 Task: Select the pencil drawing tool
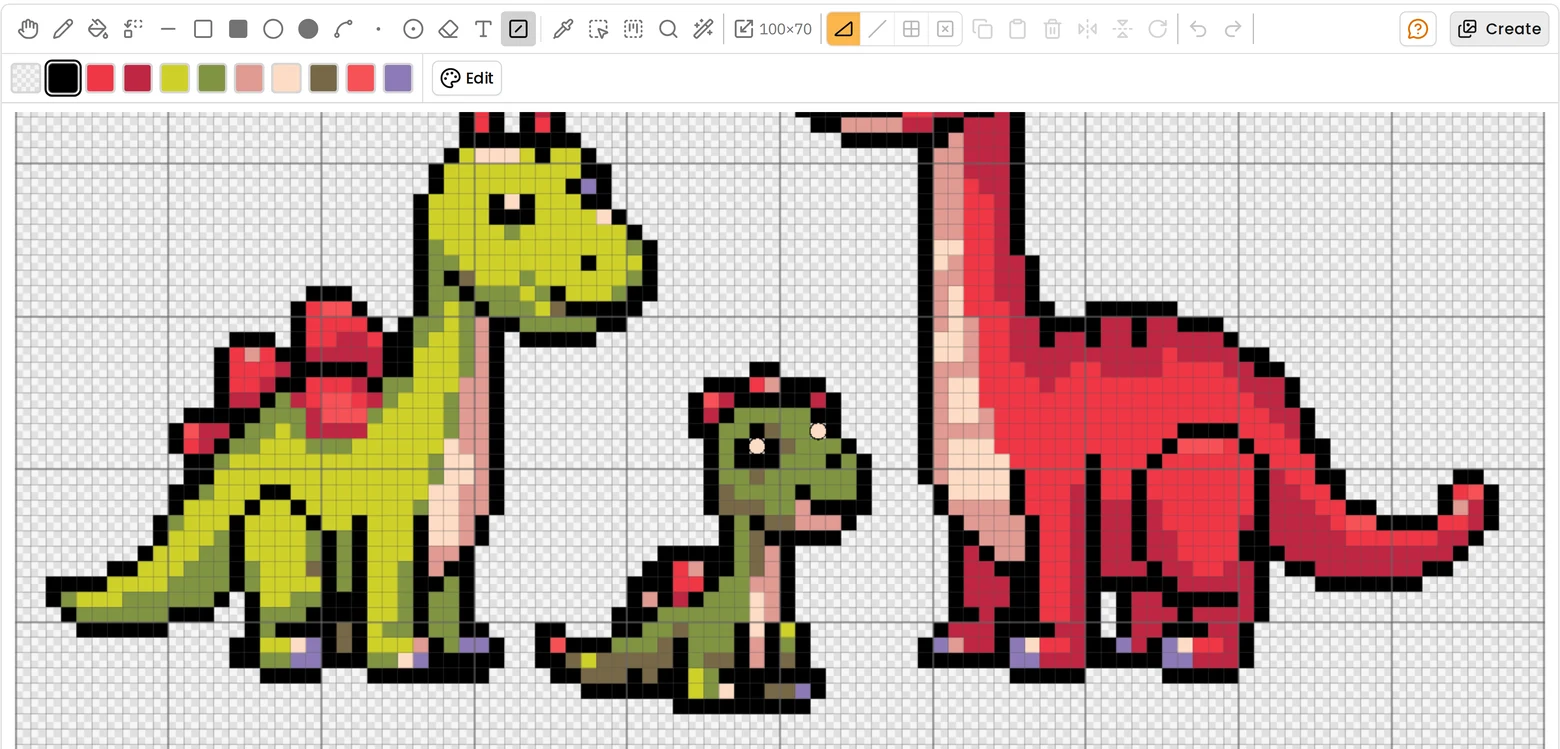(63, 29)
